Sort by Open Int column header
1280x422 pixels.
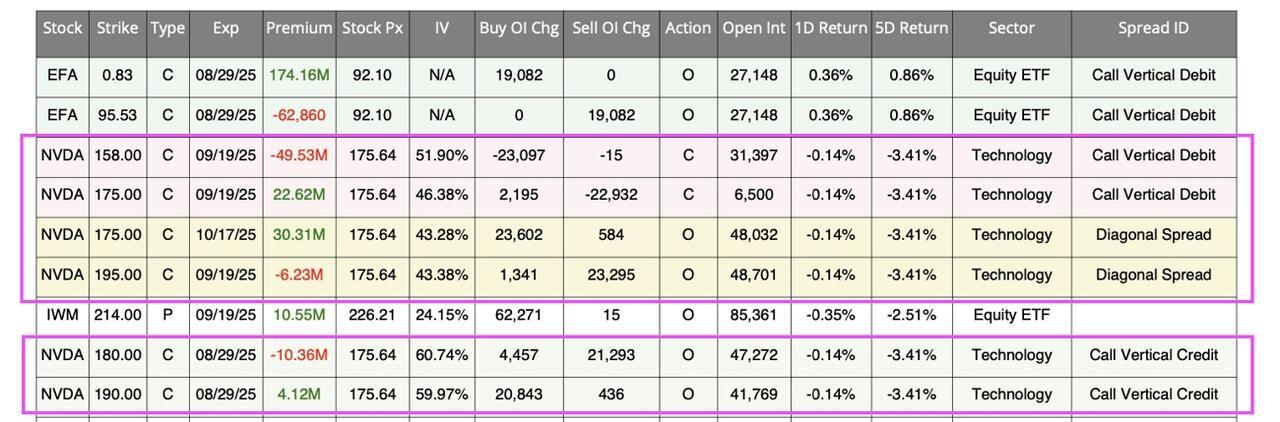point(754,28)
